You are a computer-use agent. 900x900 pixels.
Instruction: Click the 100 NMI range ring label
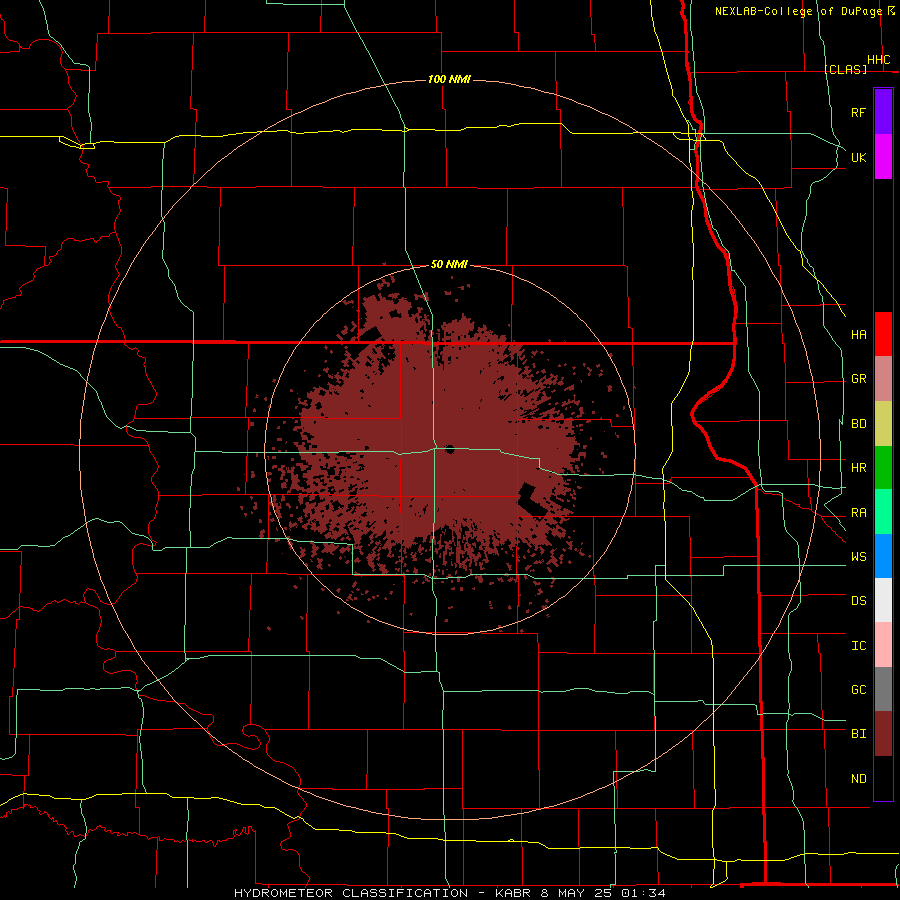coord(449,79)
